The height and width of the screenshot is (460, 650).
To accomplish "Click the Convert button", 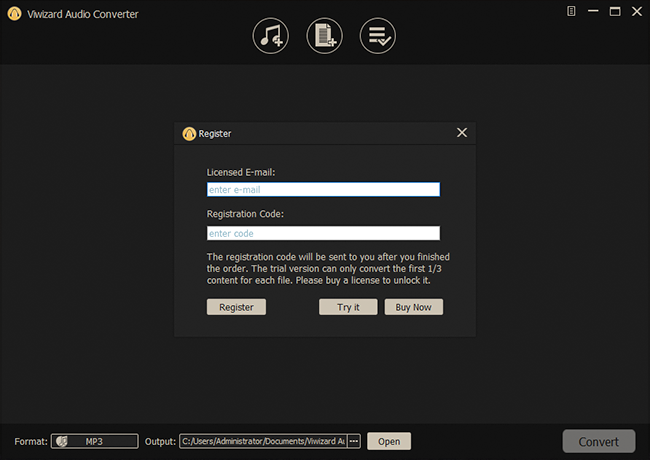I will [x=599, y=441].
